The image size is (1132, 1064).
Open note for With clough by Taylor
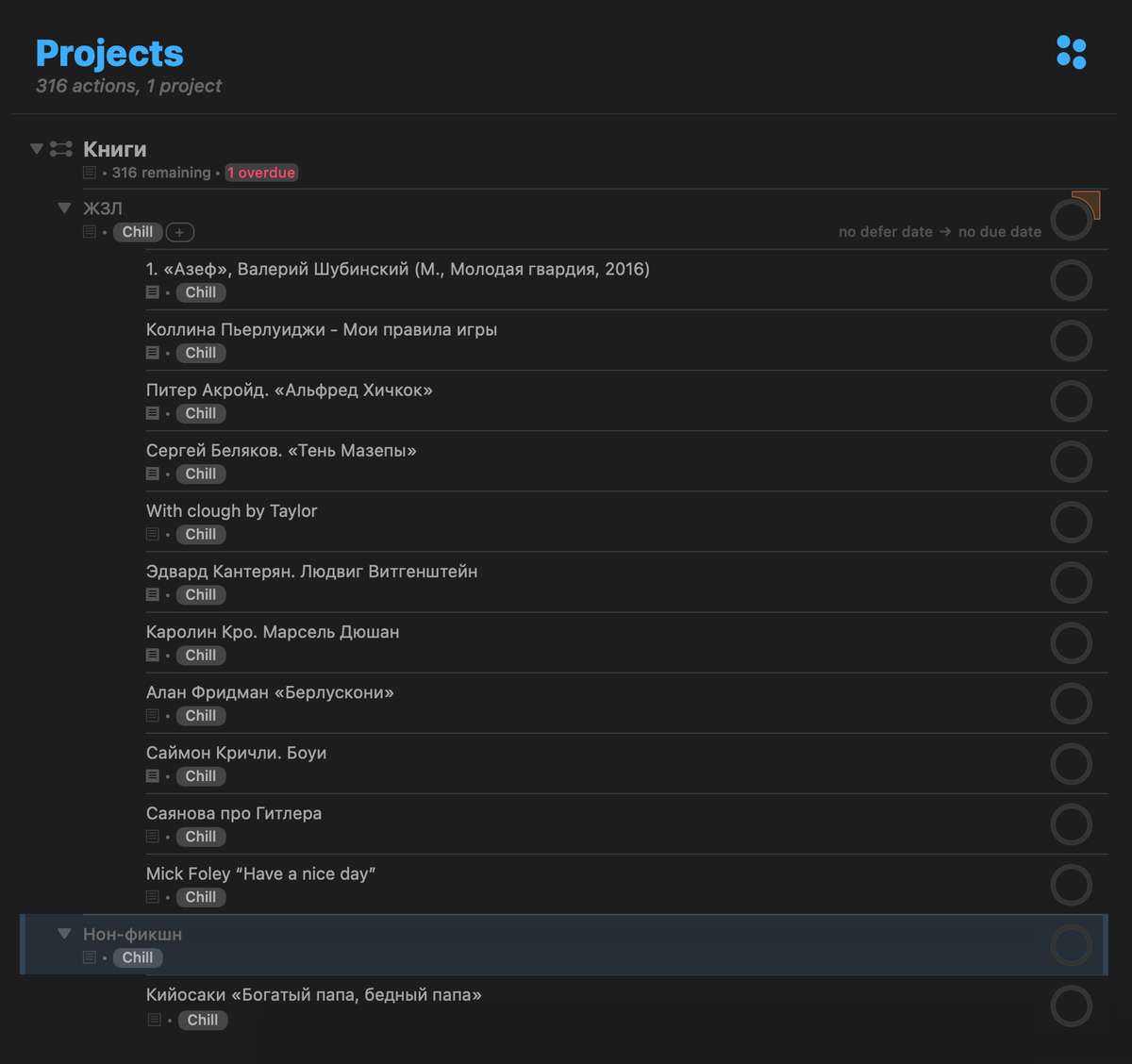pos(153,534)
